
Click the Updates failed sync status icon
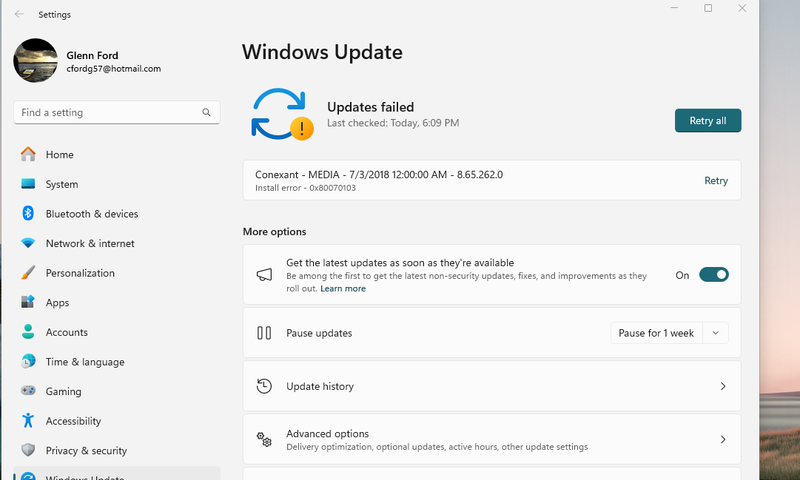tap(282, 114)
